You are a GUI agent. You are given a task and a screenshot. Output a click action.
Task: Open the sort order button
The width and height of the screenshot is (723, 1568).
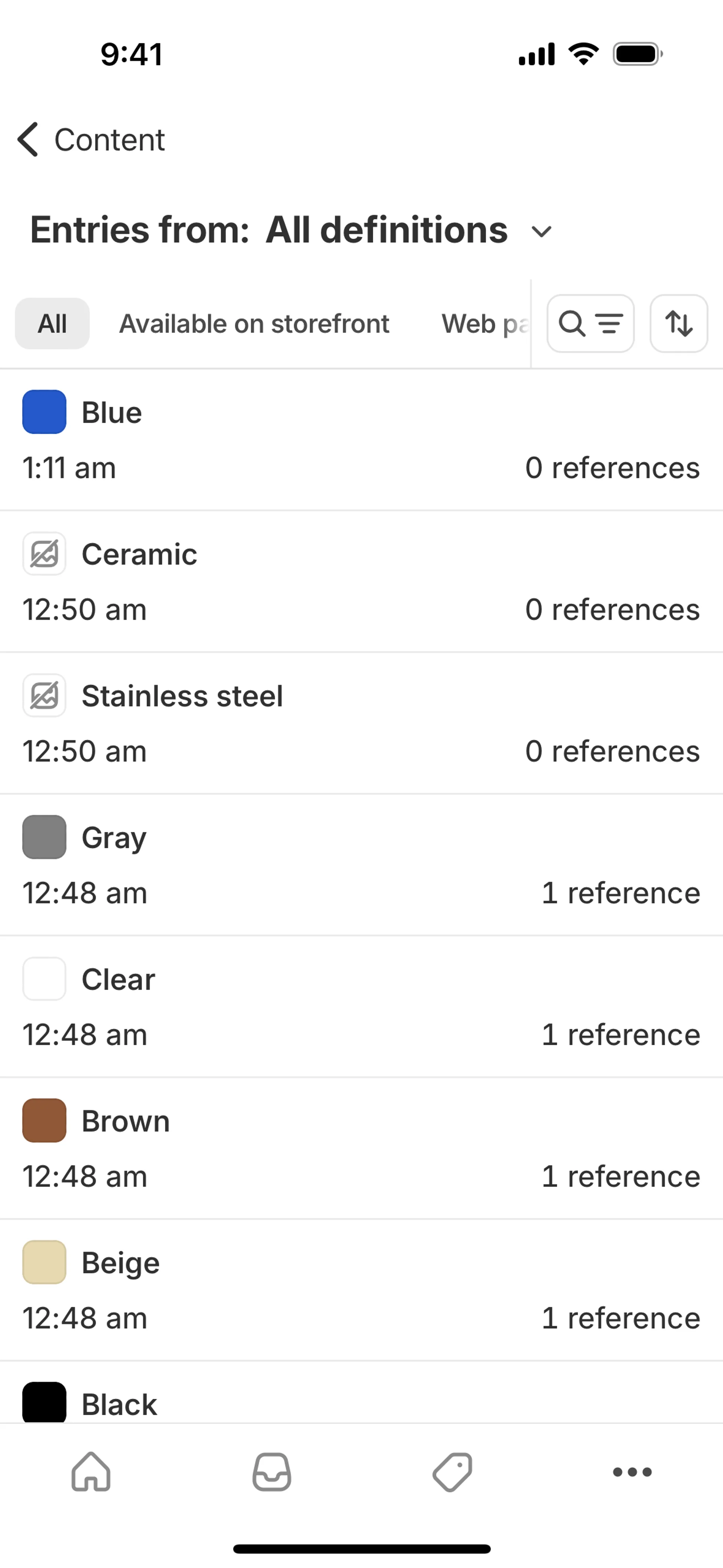click(679, 324)
